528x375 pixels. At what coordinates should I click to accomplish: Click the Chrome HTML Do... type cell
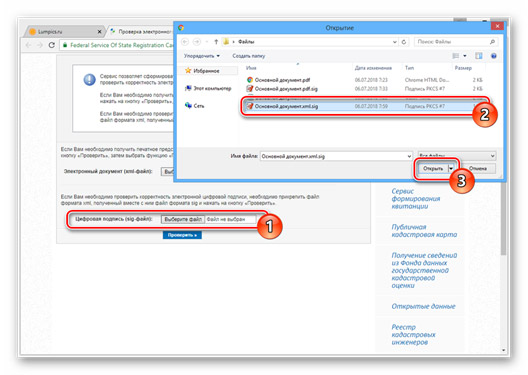tap(427, 80)
